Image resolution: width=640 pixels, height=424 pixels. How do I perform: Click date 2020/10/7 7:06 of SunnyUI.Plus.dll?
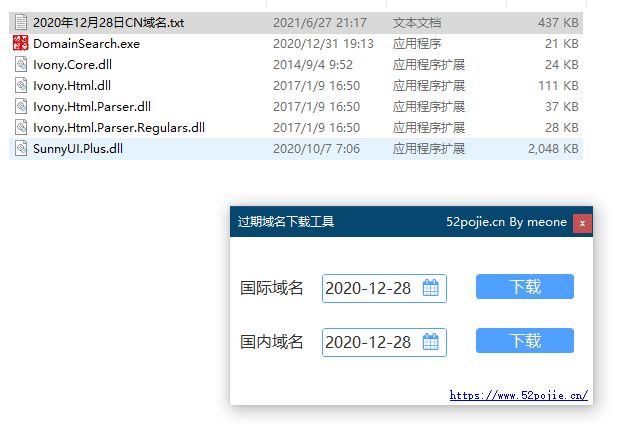316,149
